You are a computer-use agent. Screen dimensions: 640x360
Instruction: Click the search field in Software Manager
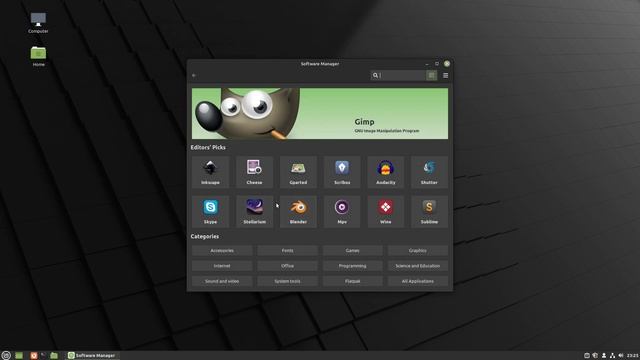(x=398, y=76)
